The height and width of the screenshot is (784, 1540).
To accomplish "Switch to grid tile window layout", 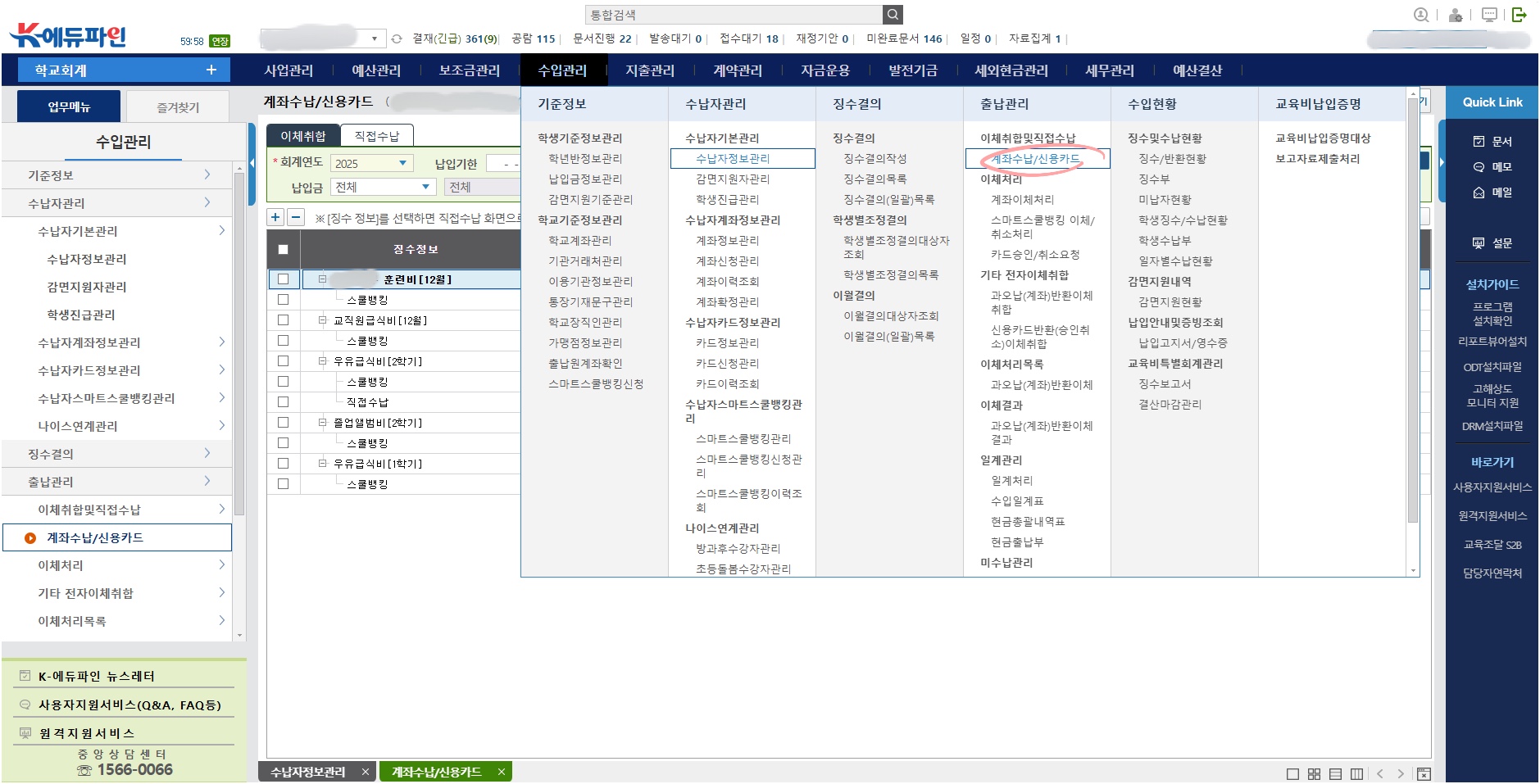I will pyautogui.click(x=1314, y=773).
